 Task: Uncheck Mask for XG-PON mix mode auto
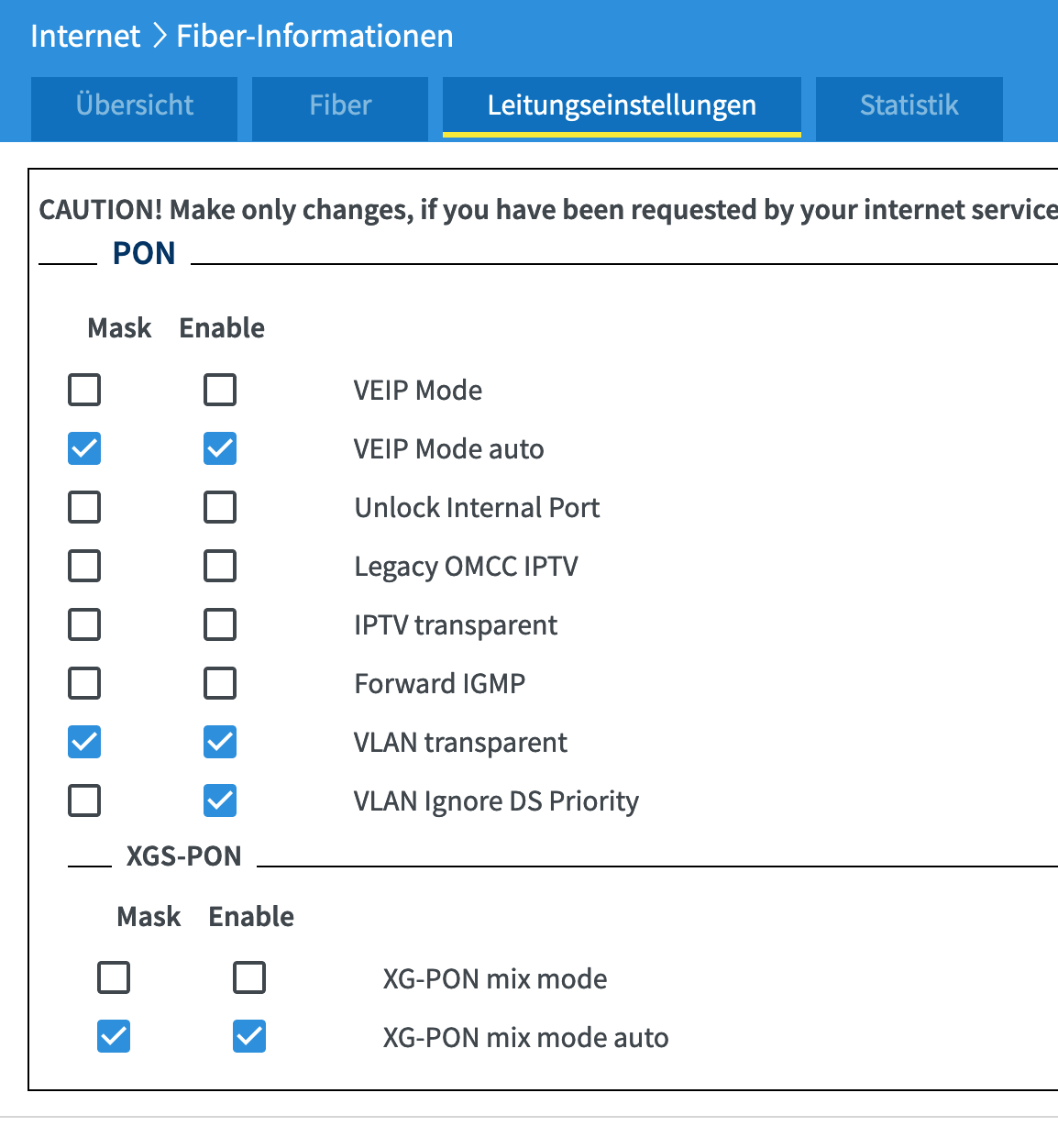point(114,1037)
